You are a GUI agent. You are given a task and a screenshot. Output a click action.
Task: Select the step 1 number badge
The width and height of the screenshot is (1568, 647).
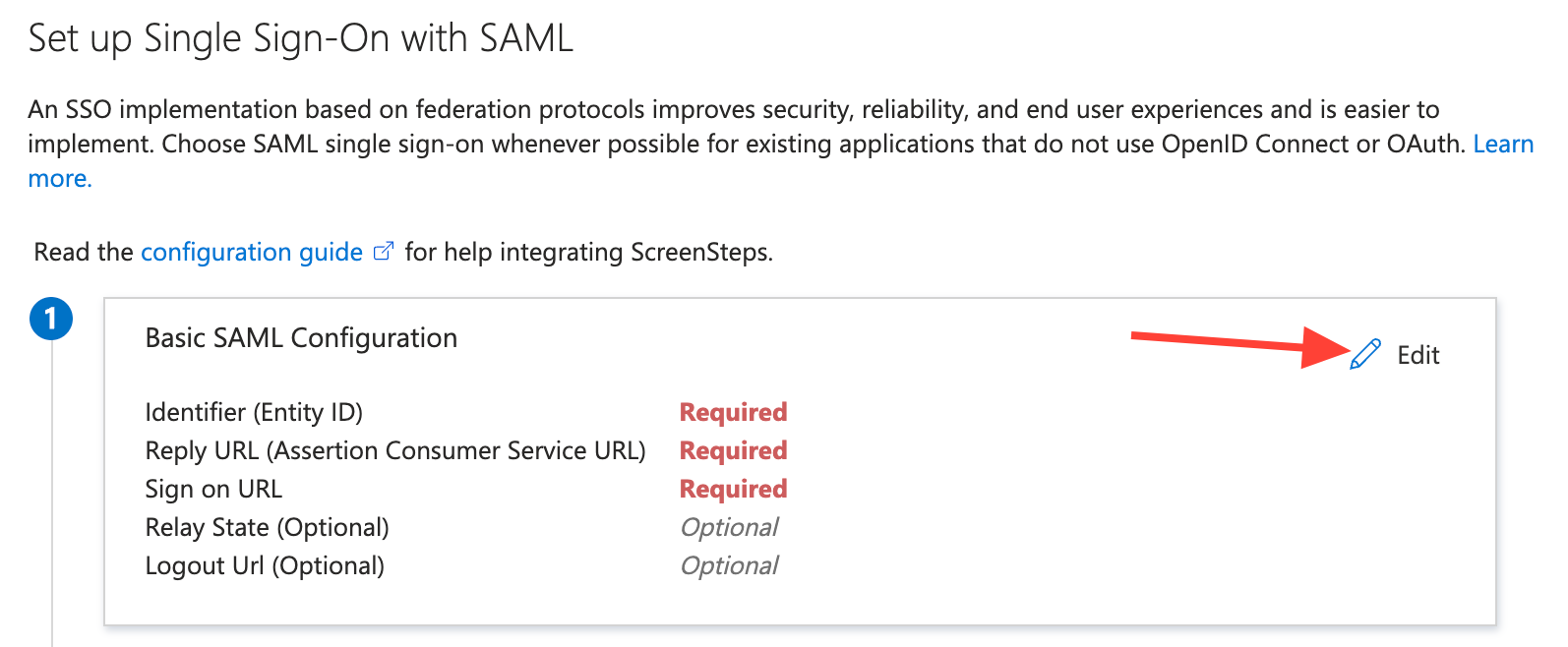click(x=51, y=320)
